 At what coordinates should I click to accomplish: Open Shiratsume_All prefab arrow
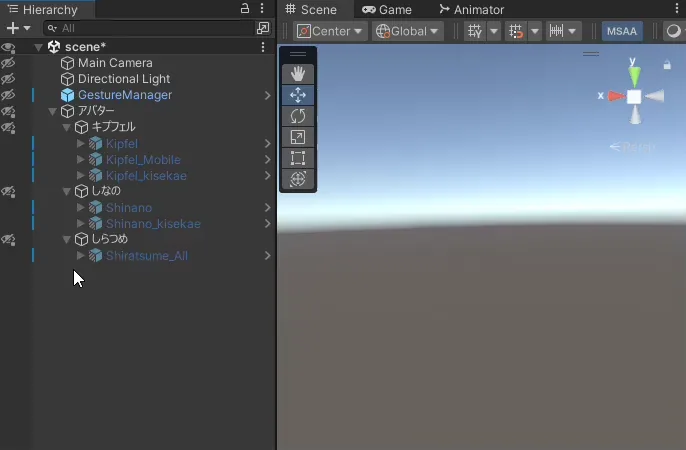(267, 256)
